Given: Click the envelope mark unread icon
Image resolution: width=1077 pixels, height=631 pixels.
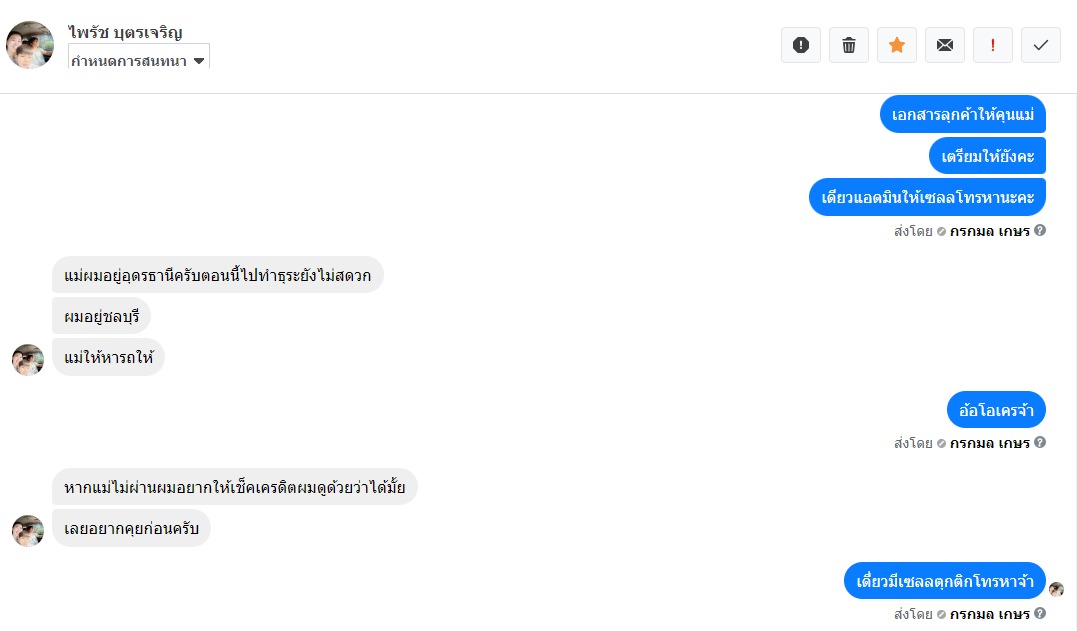Looking at the screenshot, I should click(945, 45).
